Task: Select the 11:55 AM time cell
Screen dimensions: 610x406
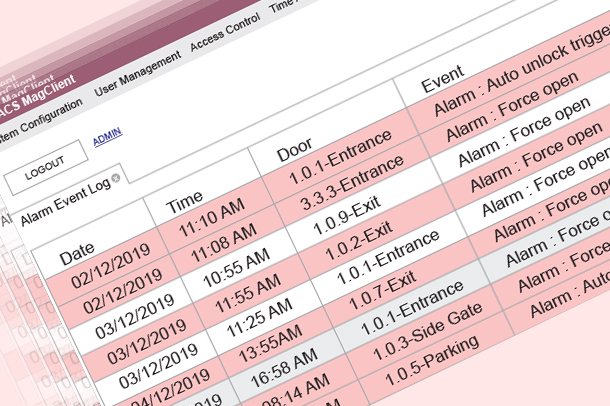Action: click(x=247, y=293)
